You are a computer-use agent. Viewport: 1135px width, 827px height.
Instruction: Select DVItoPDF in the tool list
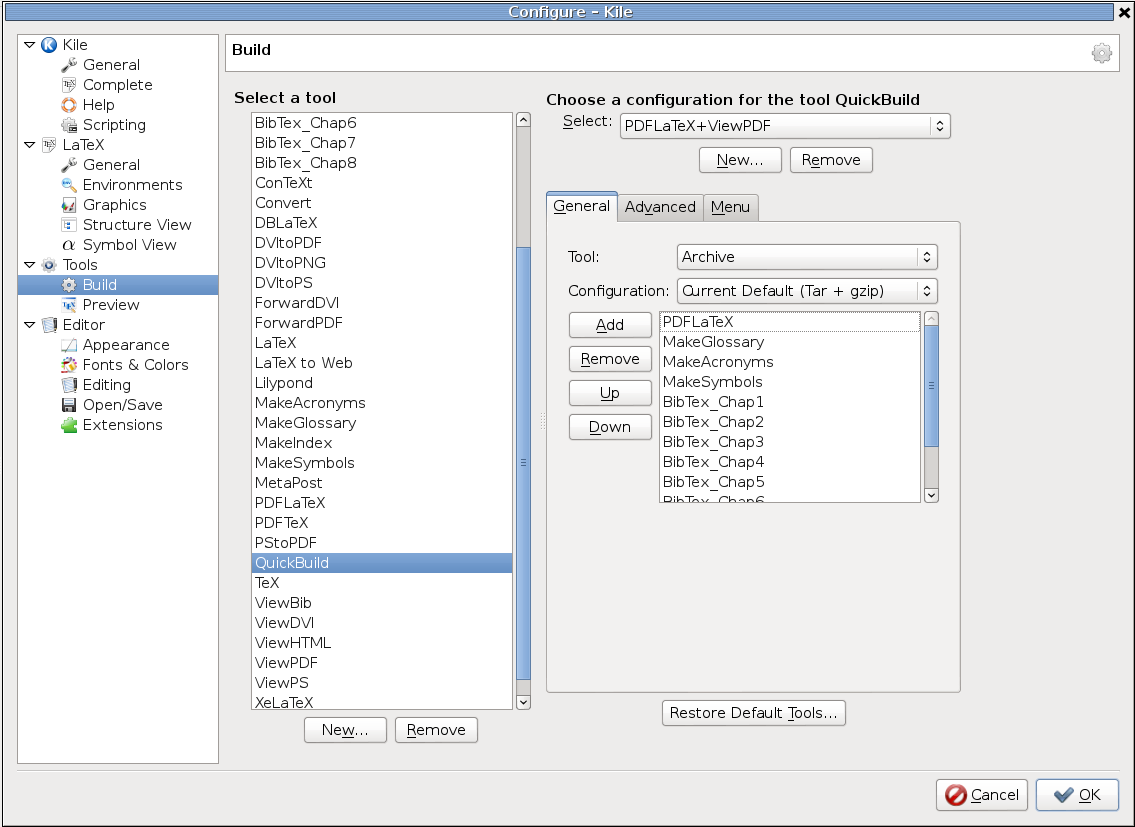pyautogui.click(x=382, y=243)
